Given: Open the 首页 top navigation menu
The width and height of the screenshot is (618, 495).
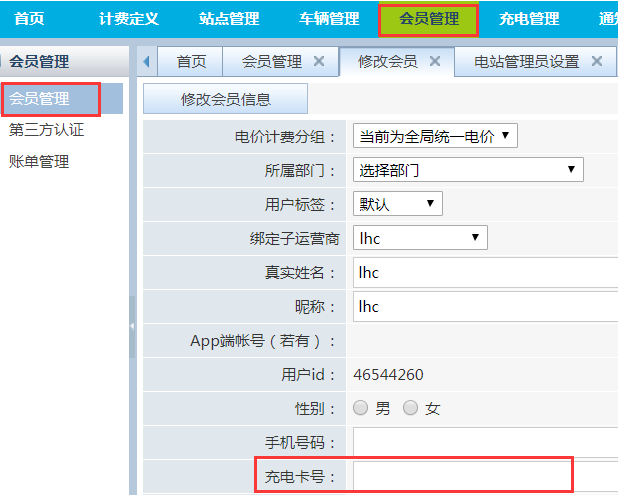Looking at the screenshot, I should pyautogui.click(x=29, y=19).
